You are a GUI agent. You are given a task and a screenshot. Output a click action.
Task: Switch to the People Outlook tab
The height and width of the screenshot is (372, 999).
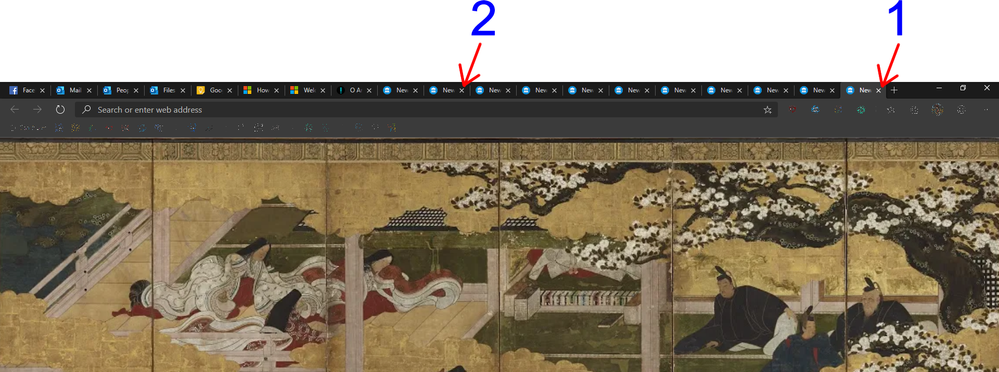120,90
